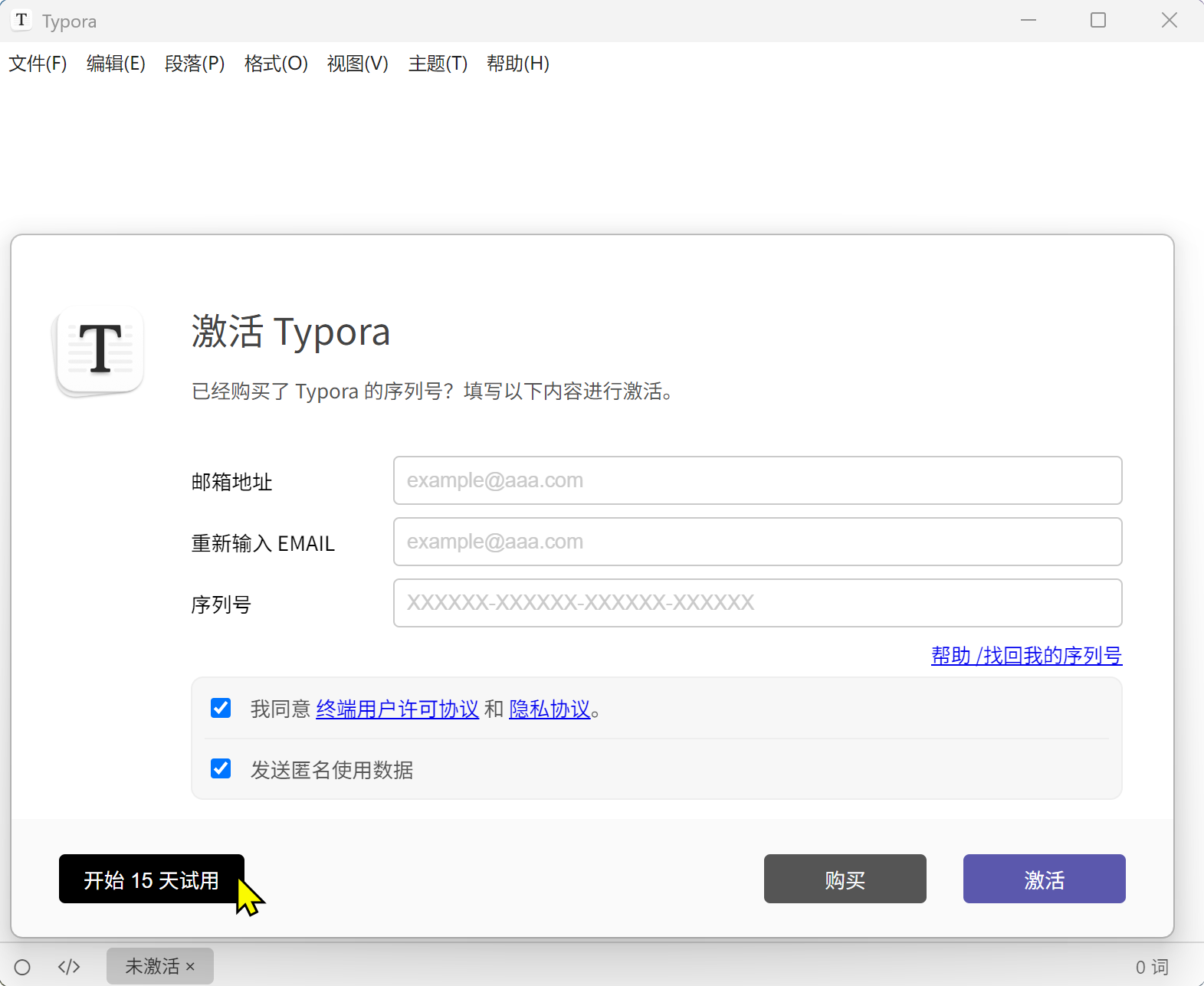Open the 编辑(E) menu
The height and width of the screenshot is (986, 1204).
(116, 64)
